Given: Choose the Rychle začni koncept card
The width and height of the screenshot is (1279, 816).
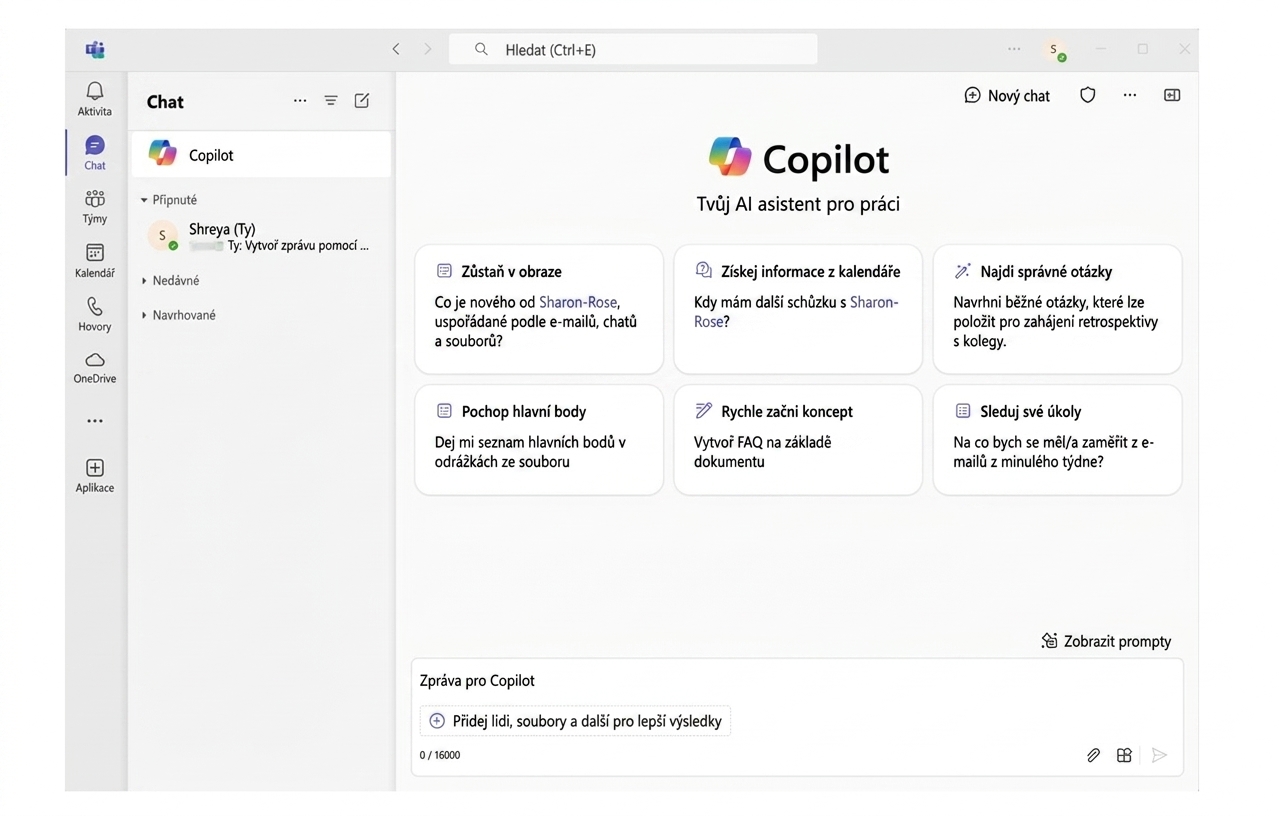Looking at the screenshot, I should click(798, 440).
